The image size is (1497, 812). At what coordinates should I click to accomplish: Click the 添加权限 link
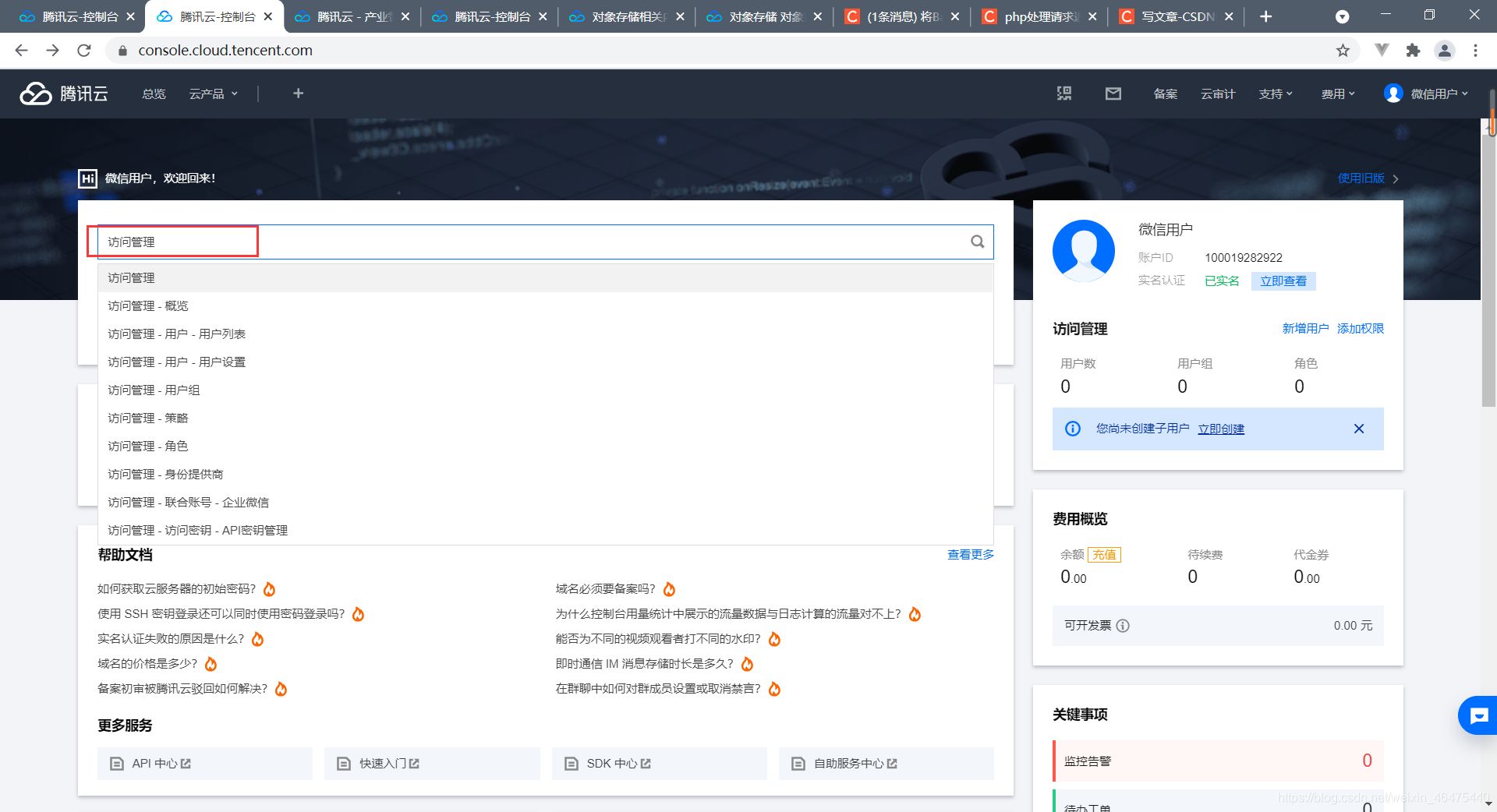[x=1361, y=329]
